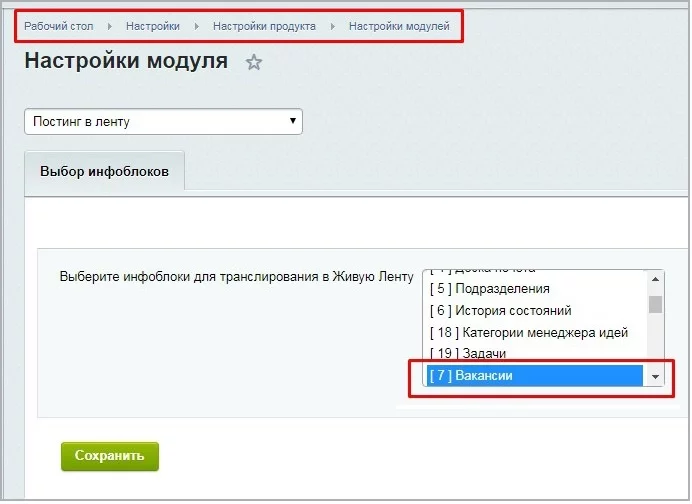Open the Рабочий стол breadcrumb link

(59, 25)
